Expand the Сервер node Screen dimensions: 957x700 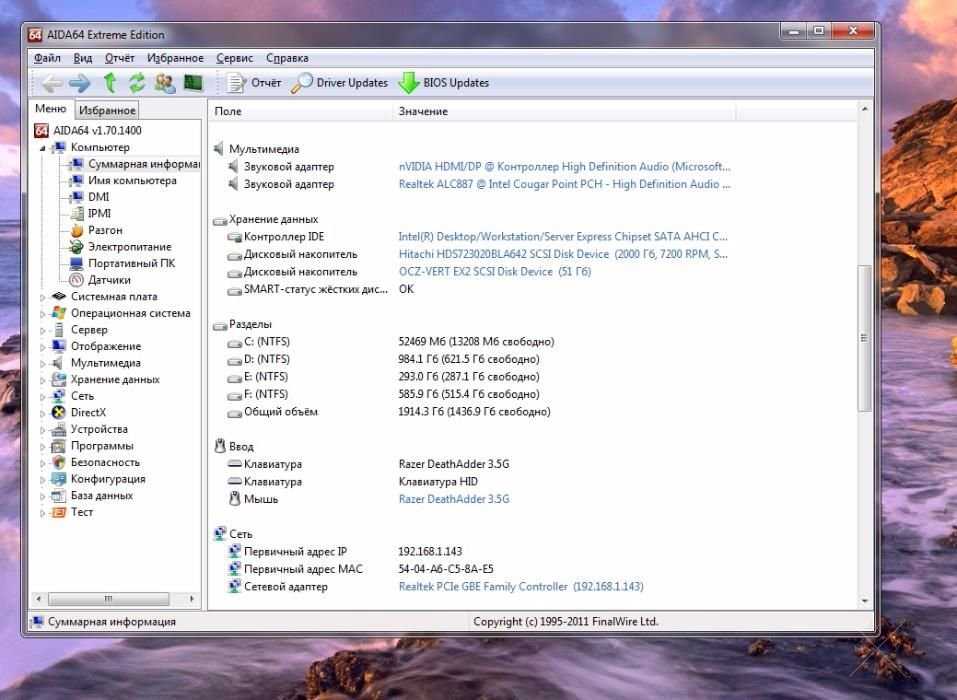point(43,330)
